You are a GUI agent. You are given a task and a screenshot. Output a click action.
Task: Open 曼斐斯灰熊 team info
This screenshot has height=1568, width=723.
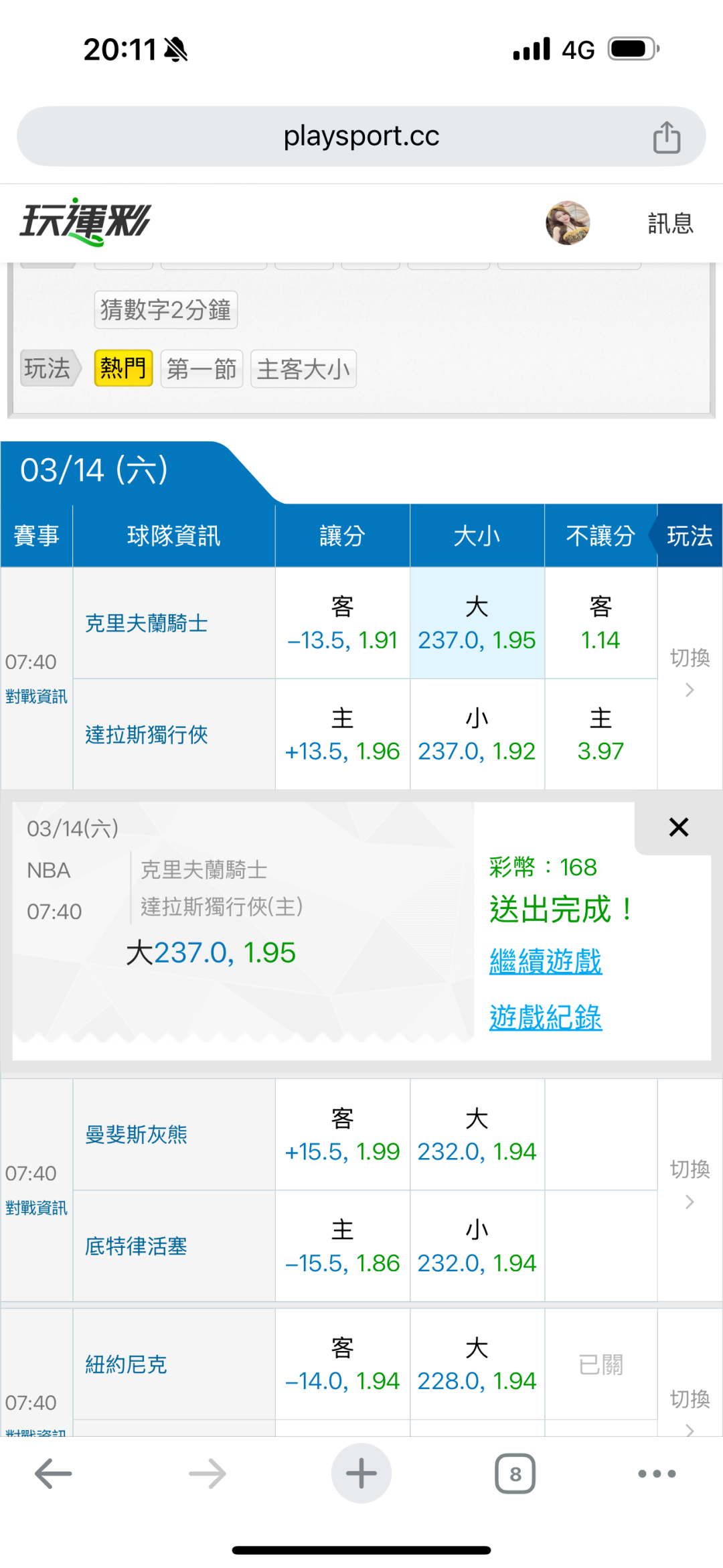click(x=136, y=1135)
